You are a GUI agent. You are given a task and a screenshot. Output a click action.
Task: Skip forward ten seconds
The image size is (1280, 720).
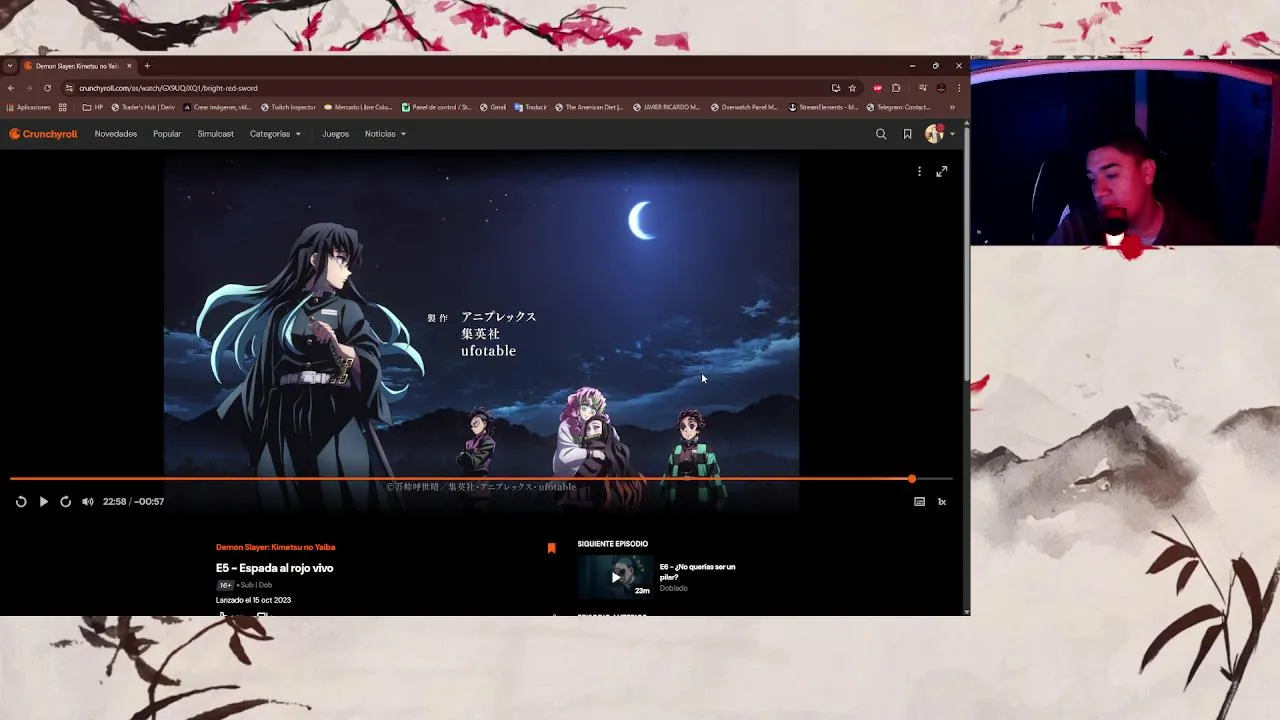click(65, 502)
